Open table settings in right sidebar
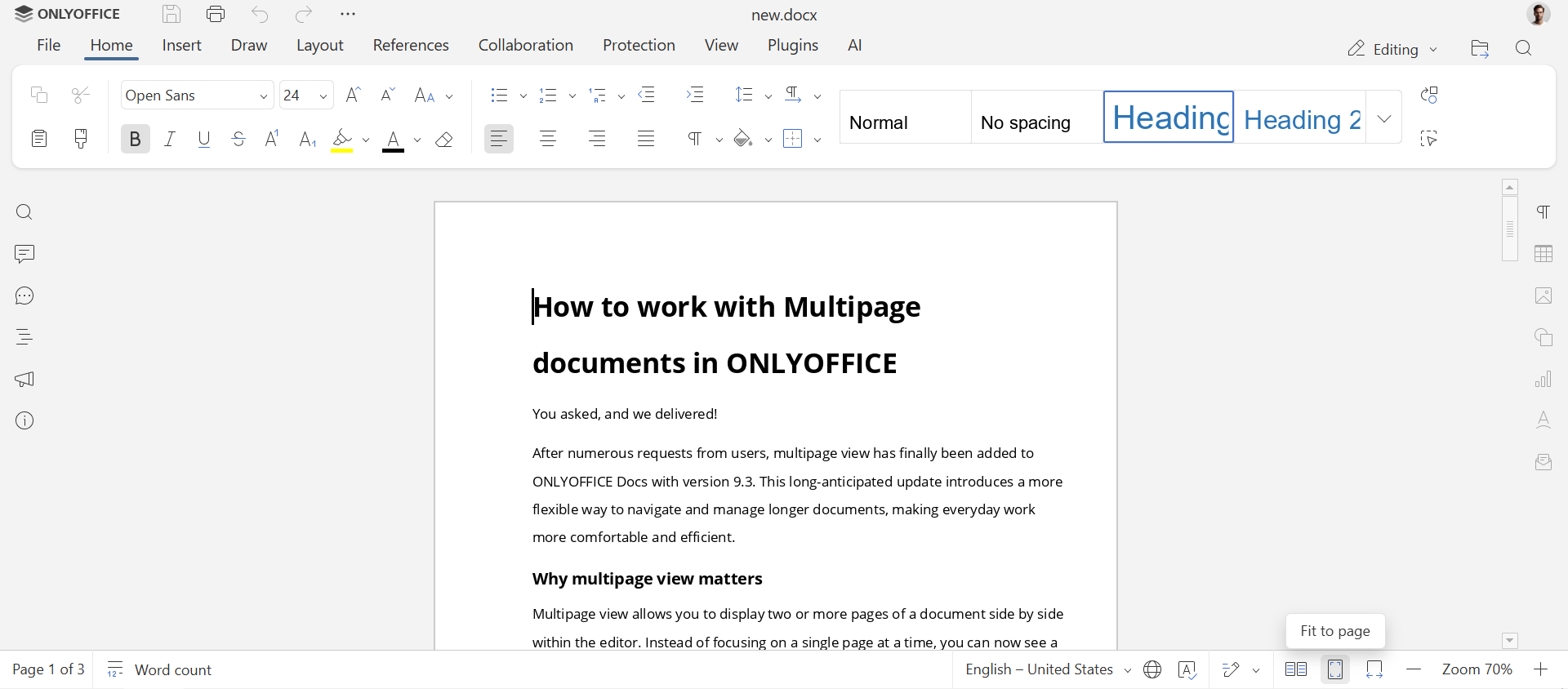Image resolution: width=1568 pixels, height=689 pixels. click(1543, 254)
